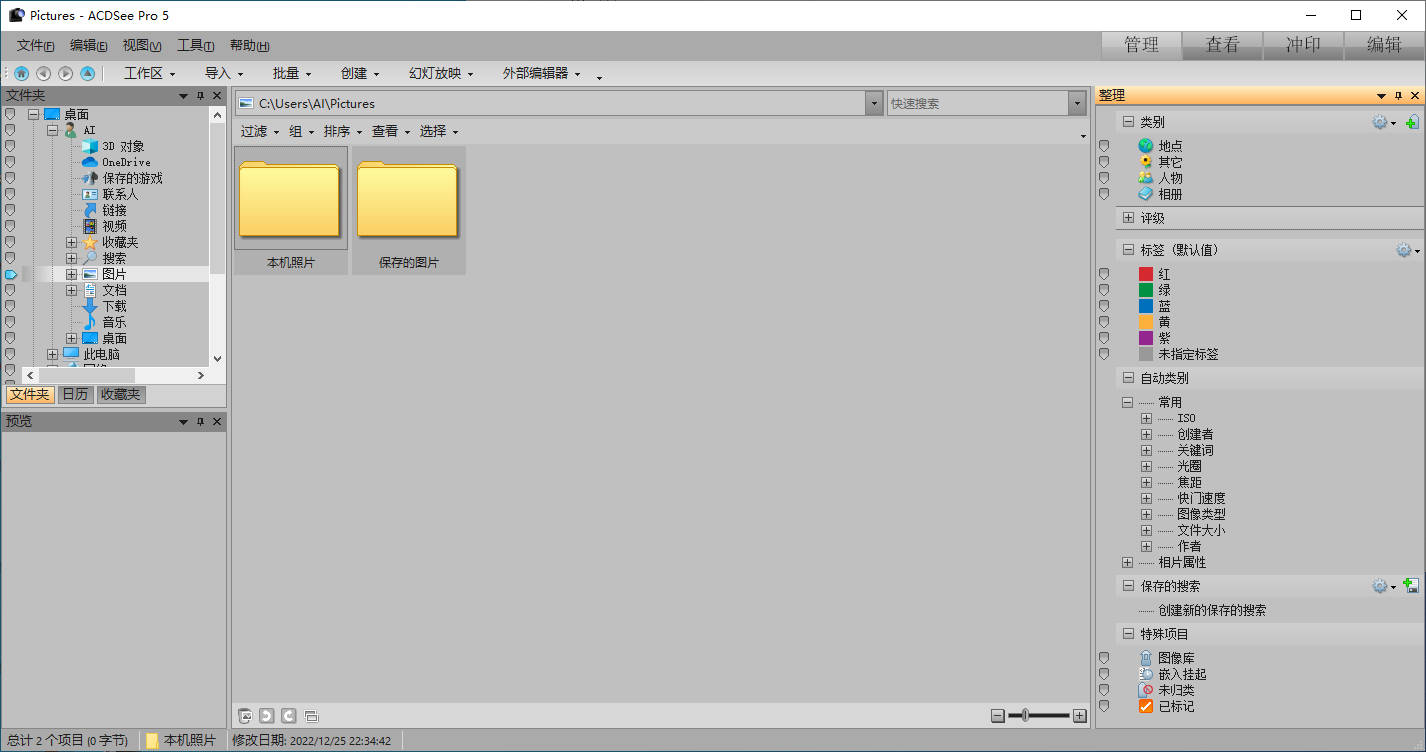Screen dimensions: 1426x752
Task: Click the 图像库 icon in special items
Action: (1146, 658)
